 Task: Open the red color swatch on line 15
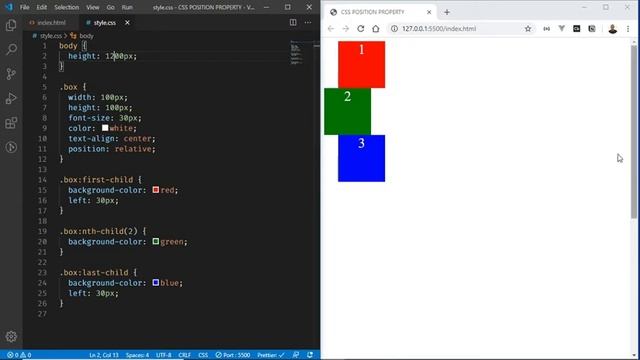point(156,190)
